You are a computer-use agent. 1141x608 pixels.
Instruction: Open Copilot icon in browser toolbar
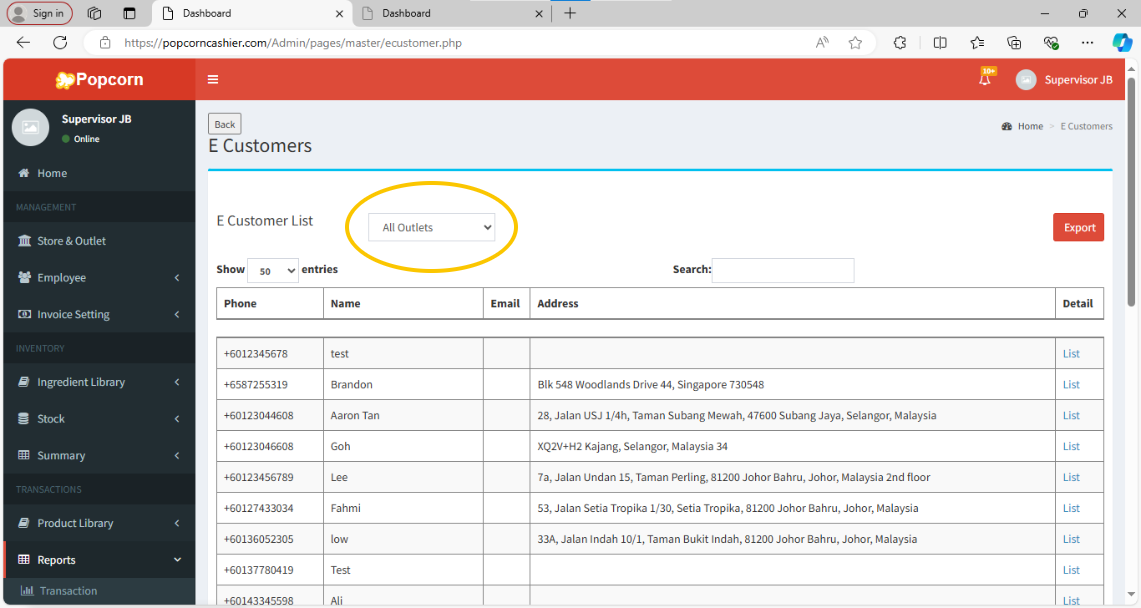click(1121, 42)
